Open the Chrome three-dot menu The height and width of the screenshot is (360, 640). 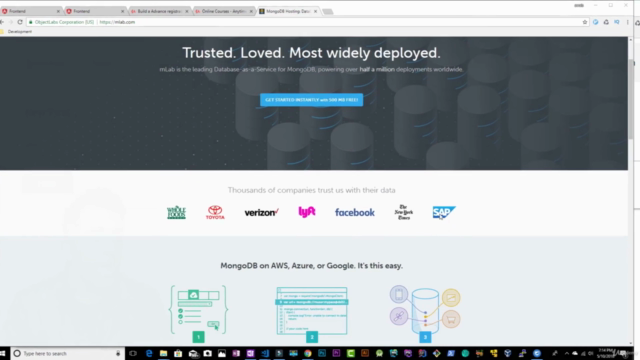click(x=628, y=22)
